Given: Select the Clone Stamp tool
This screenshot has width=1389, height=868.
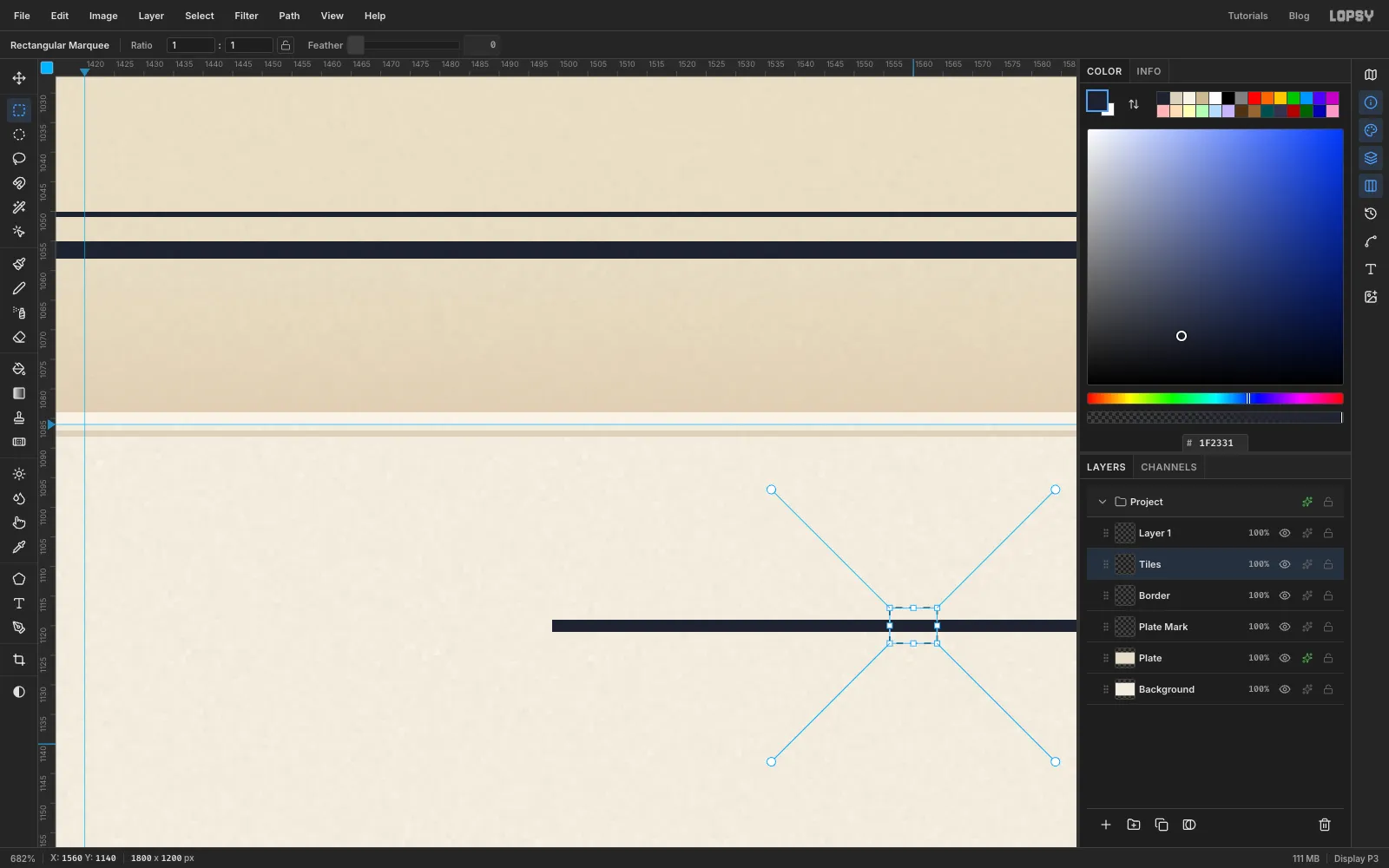Looking at the screenshot, I should pyautogui.click(x=19, y=418).
